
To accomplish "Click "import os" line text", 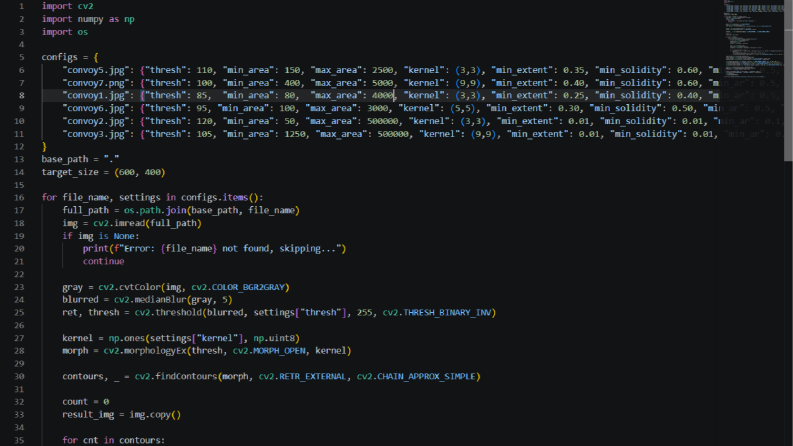I will pos(65,32).
